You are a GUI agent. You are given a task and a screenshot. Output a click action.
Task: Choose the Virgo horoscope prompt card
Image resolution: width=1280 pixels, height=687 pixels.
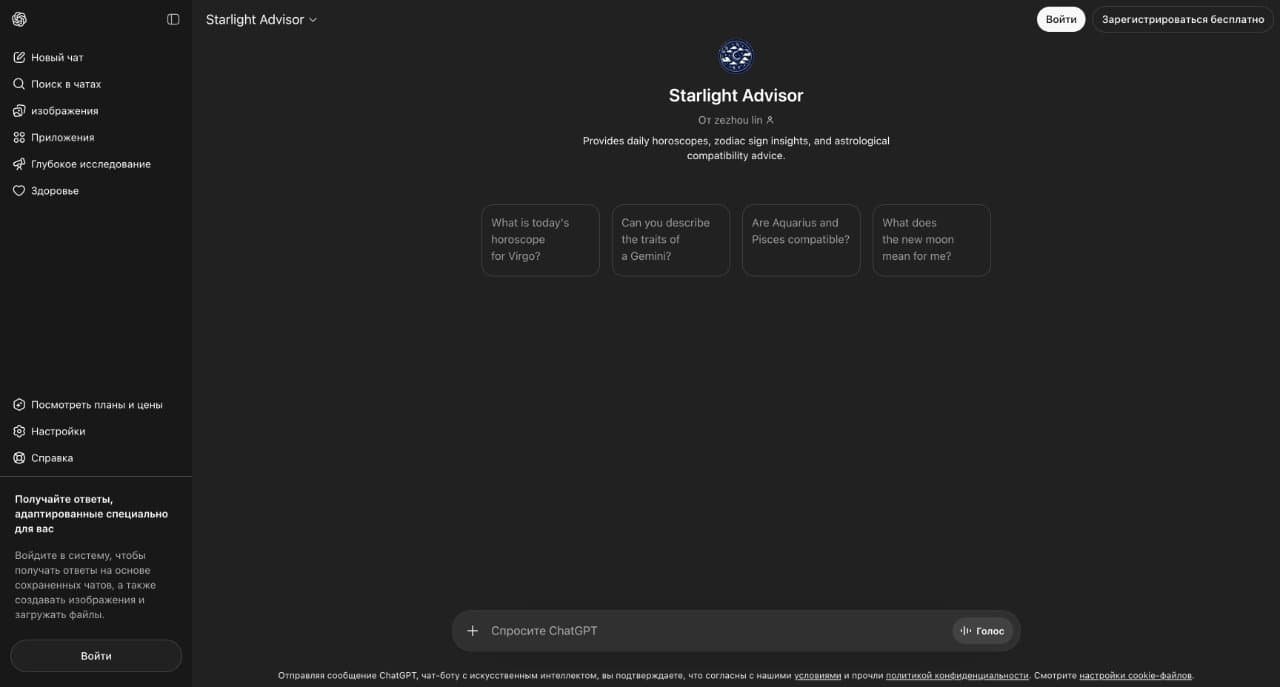pos(540,240)
